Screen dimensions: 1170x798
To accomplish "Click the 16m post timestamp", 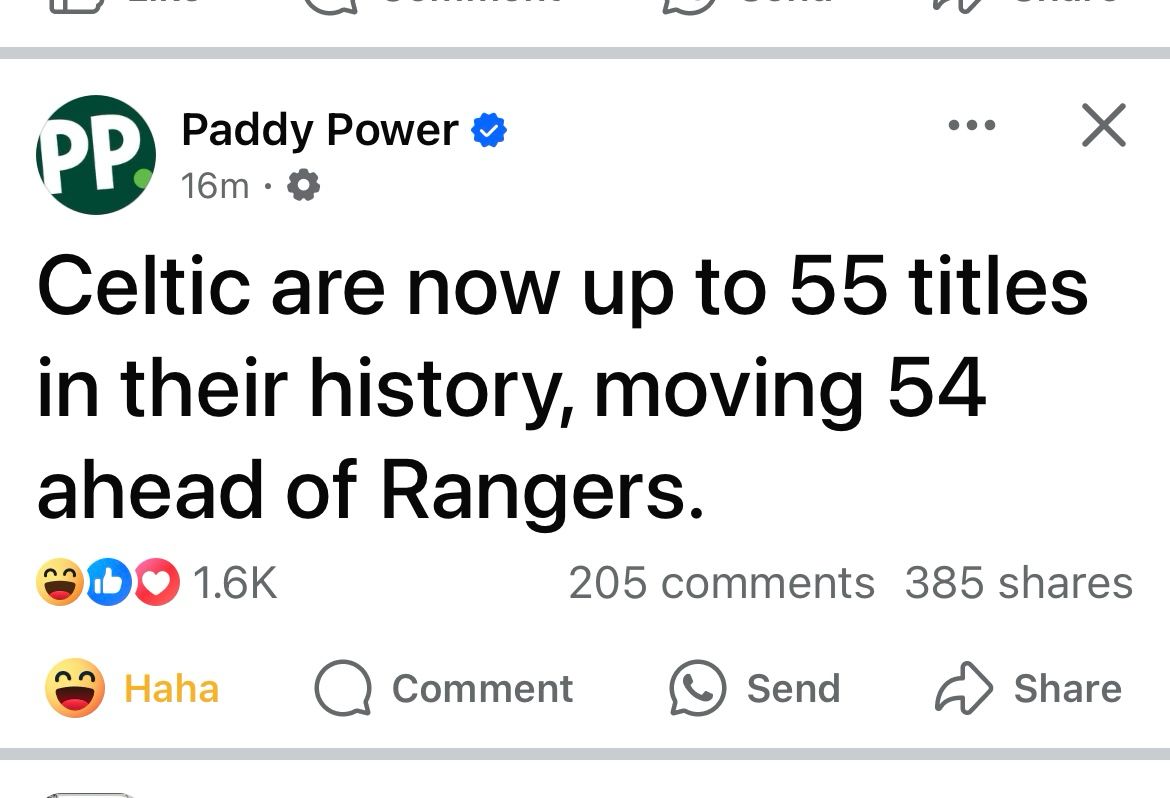I will 215,185.
